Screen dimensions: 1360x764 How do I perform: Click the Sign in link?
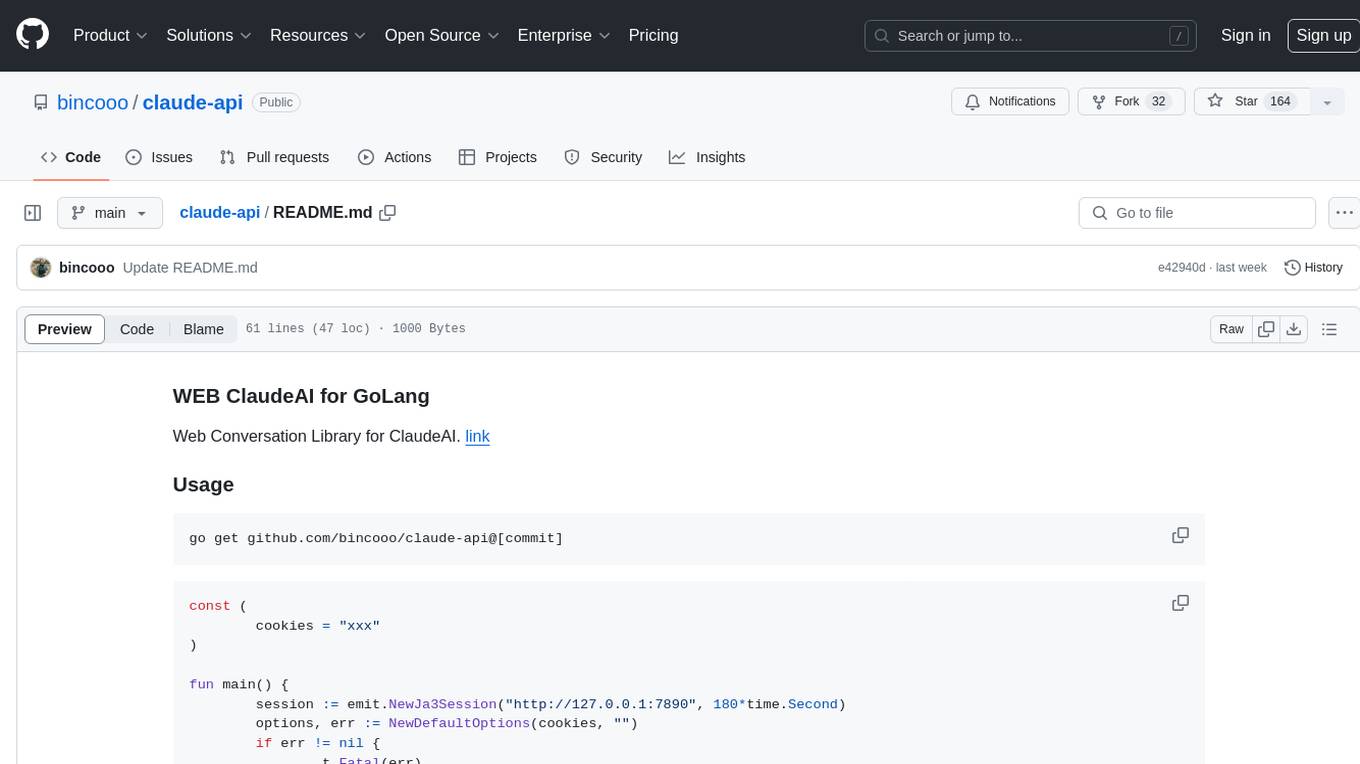(1245, 35)
